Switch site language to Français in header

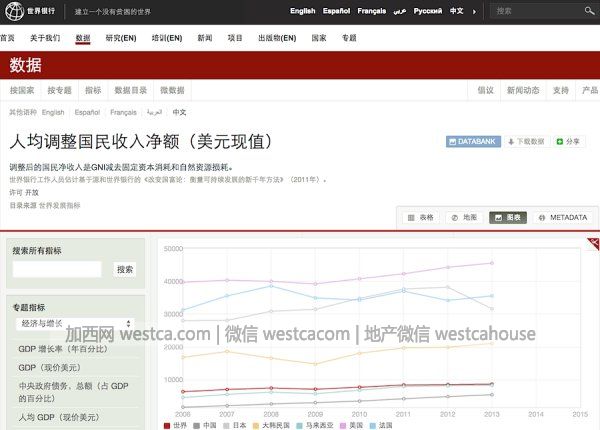(x=372, y=11)
